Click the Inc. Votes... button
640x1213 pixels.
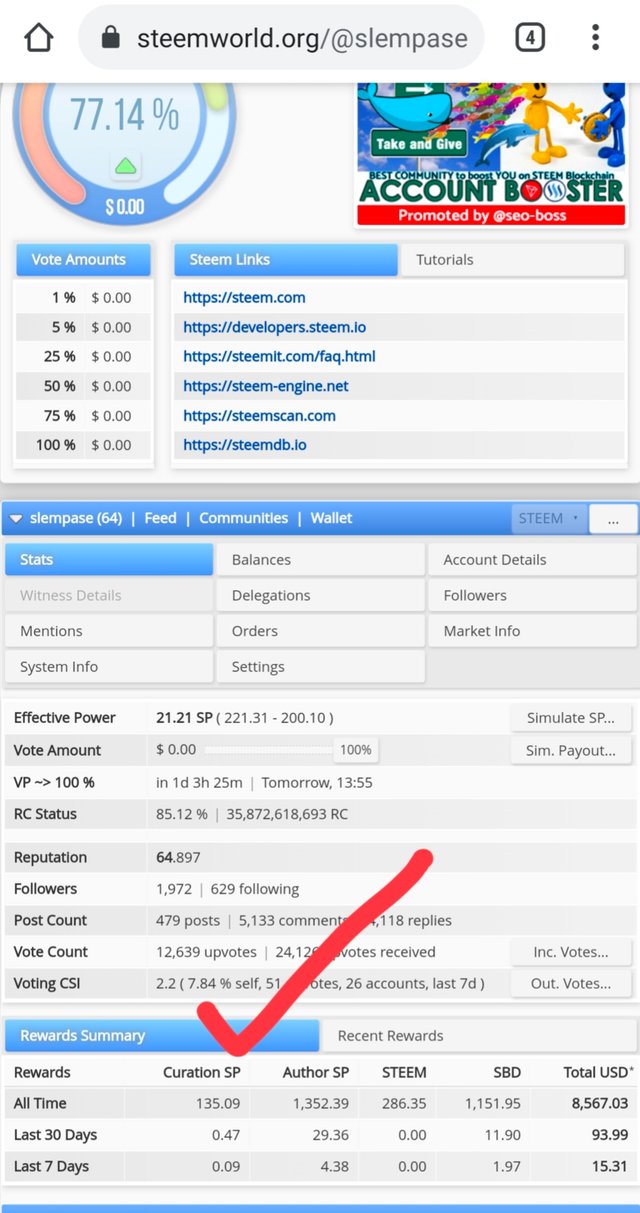(x=571, y=952)
